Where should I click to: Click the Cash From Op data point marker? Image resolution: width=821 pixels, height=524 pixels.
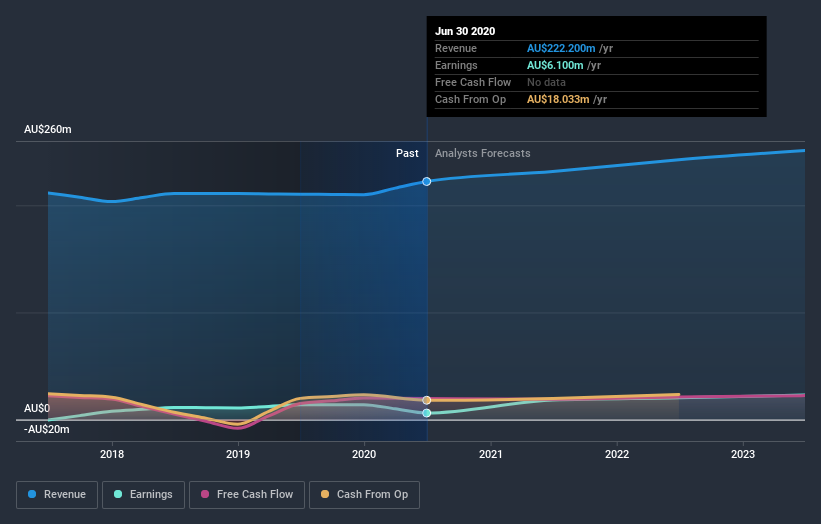click(x=427, y=400)
